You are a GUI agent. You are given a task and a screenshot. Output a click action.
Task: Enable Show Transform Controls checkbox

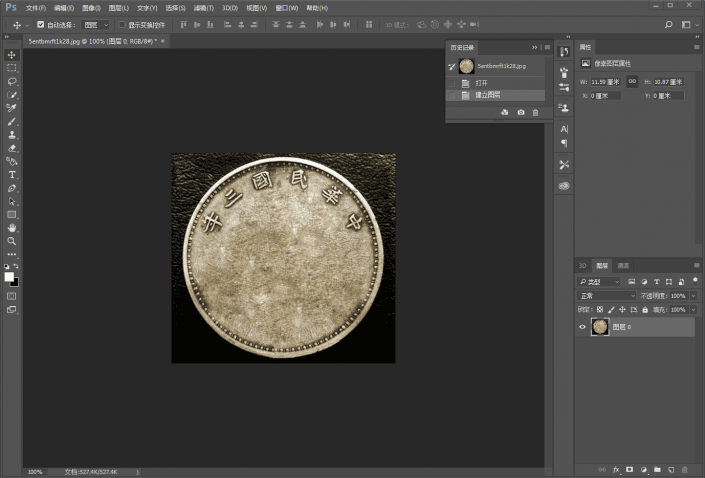[121, 25]
